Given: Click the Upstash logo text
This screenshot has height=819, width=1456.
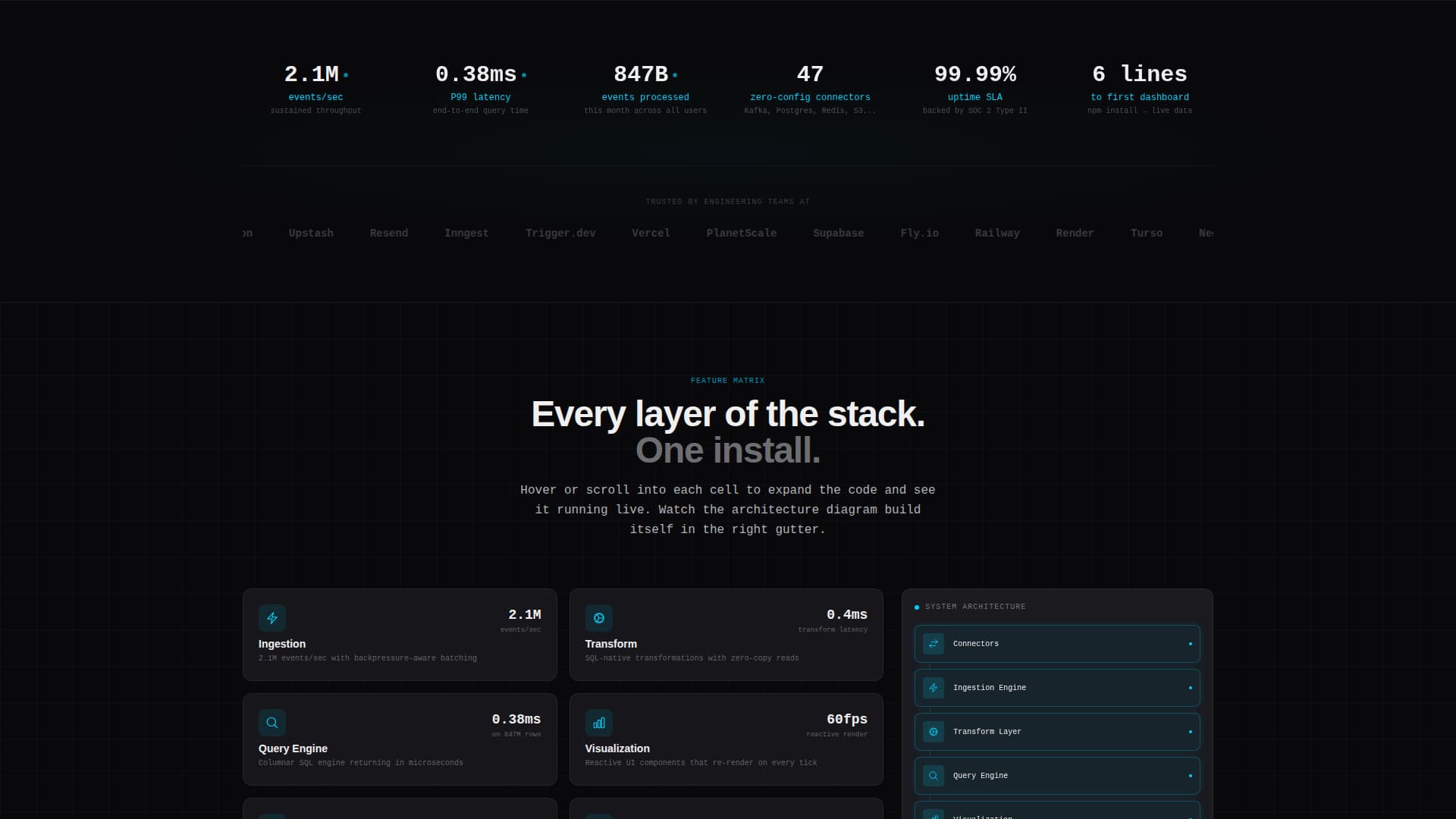Looking at the screenshot, I should tap(311, 234).
